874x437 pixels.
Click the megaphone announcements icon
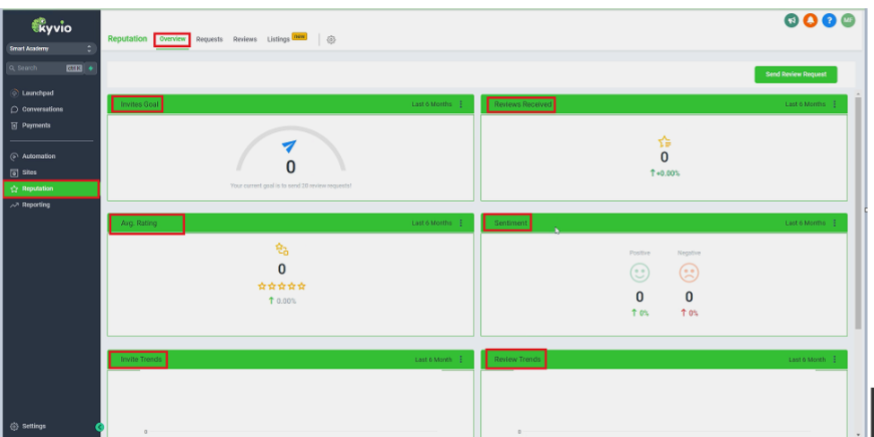[791, 20]
